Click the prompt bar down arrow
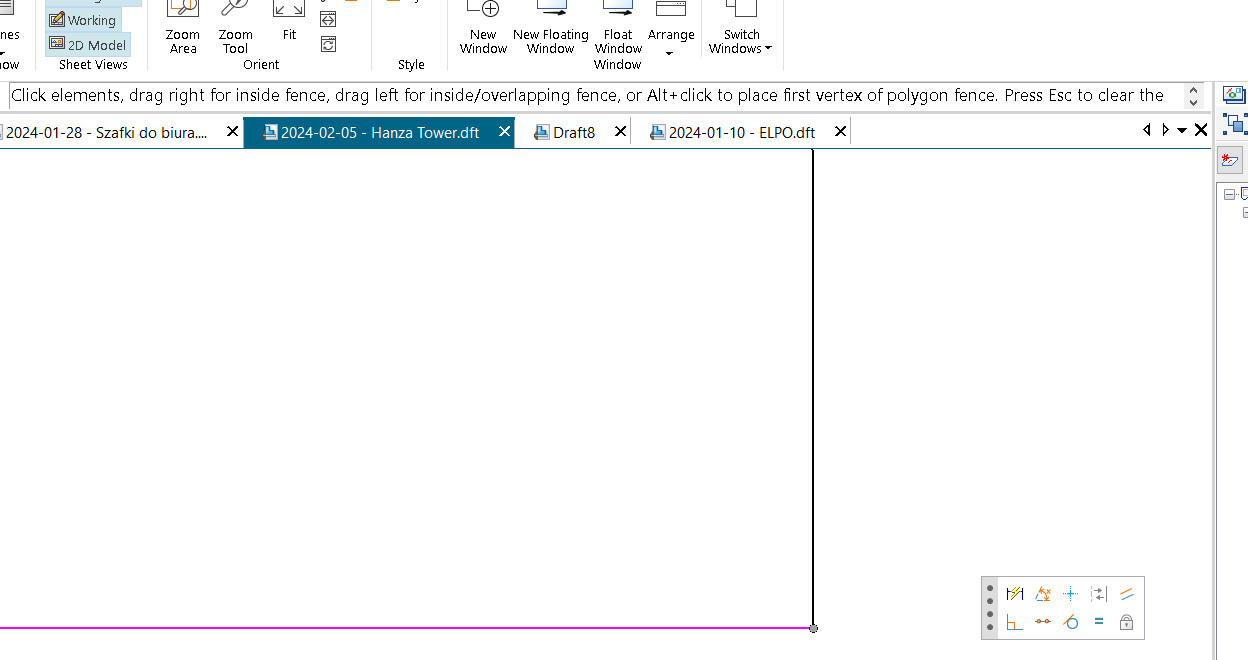Screen dimensions: 1248x660 1193,102
